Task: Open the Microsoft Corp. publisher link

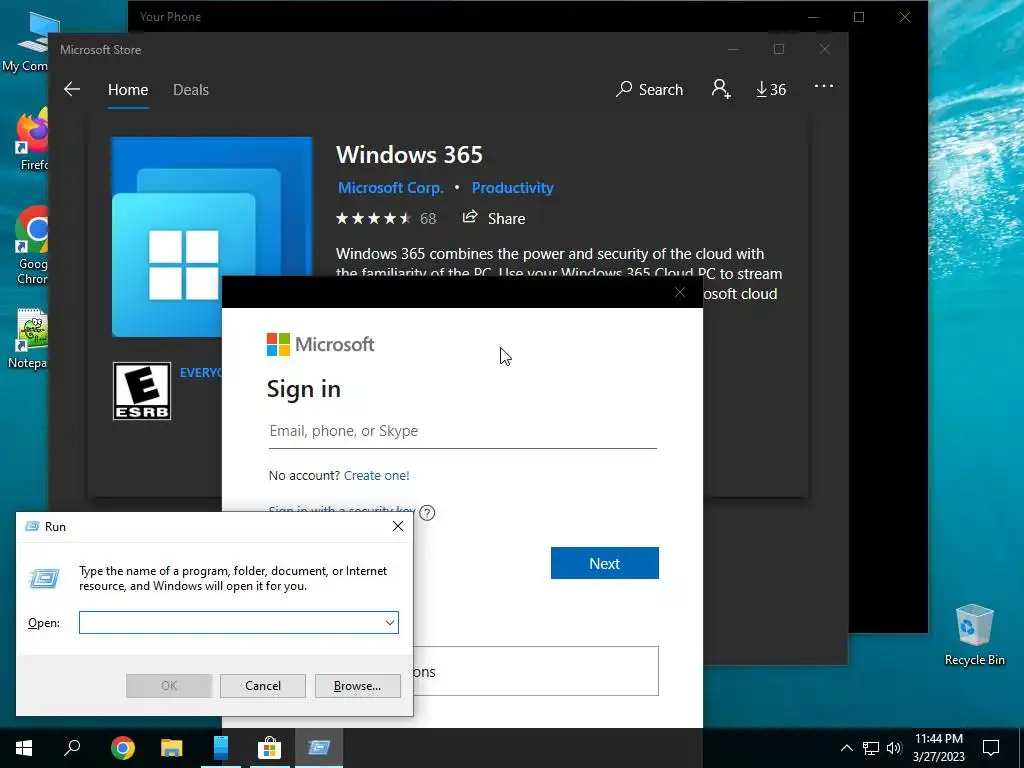Action: pos(391,188)
